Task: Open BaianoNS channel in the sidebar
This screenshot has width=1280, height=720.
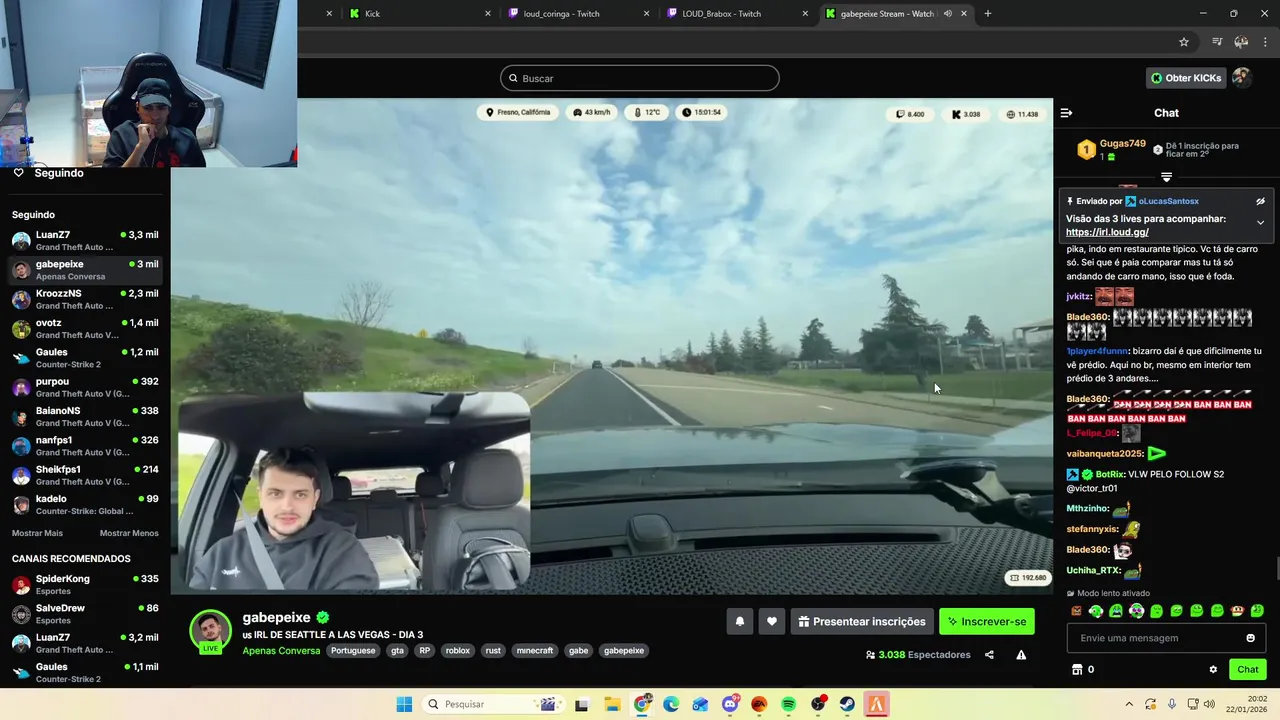Action: tap(85, 416)
